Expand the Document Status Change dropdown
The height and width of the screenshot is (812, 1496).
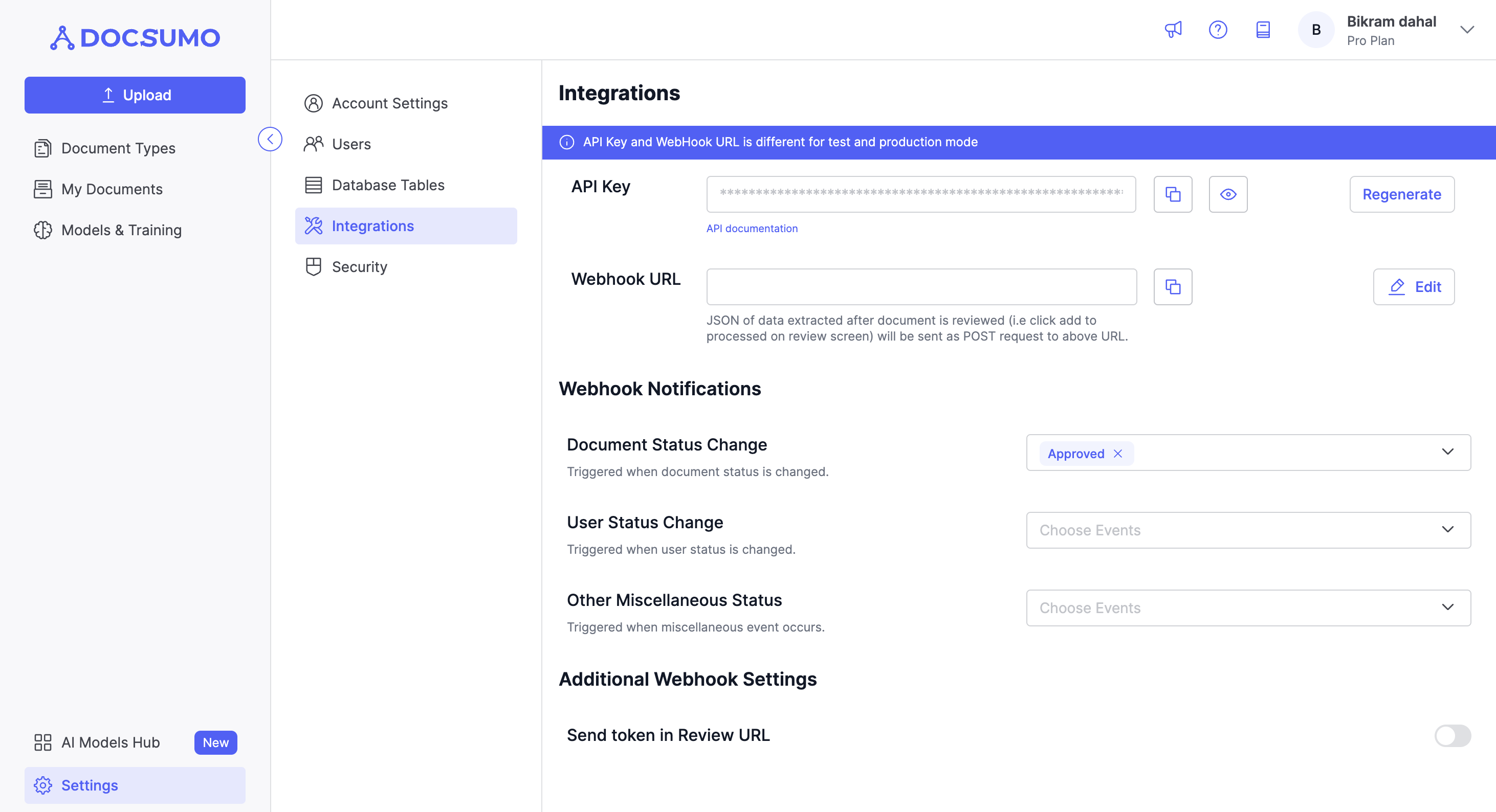1447,452
